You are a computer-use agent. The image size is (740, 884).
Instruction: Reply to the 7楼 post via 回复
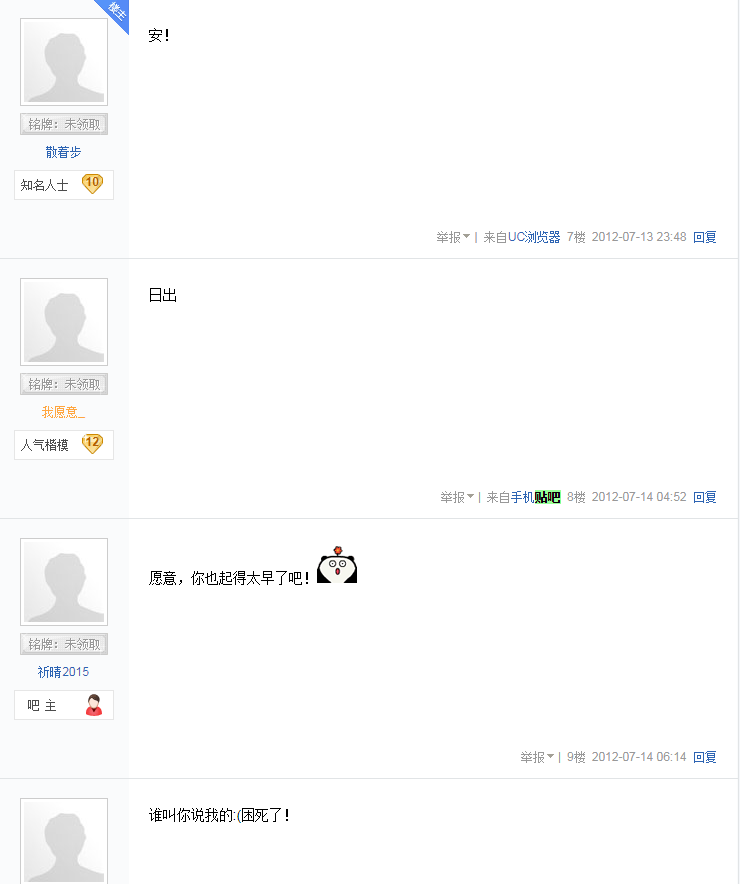point(704,237)
